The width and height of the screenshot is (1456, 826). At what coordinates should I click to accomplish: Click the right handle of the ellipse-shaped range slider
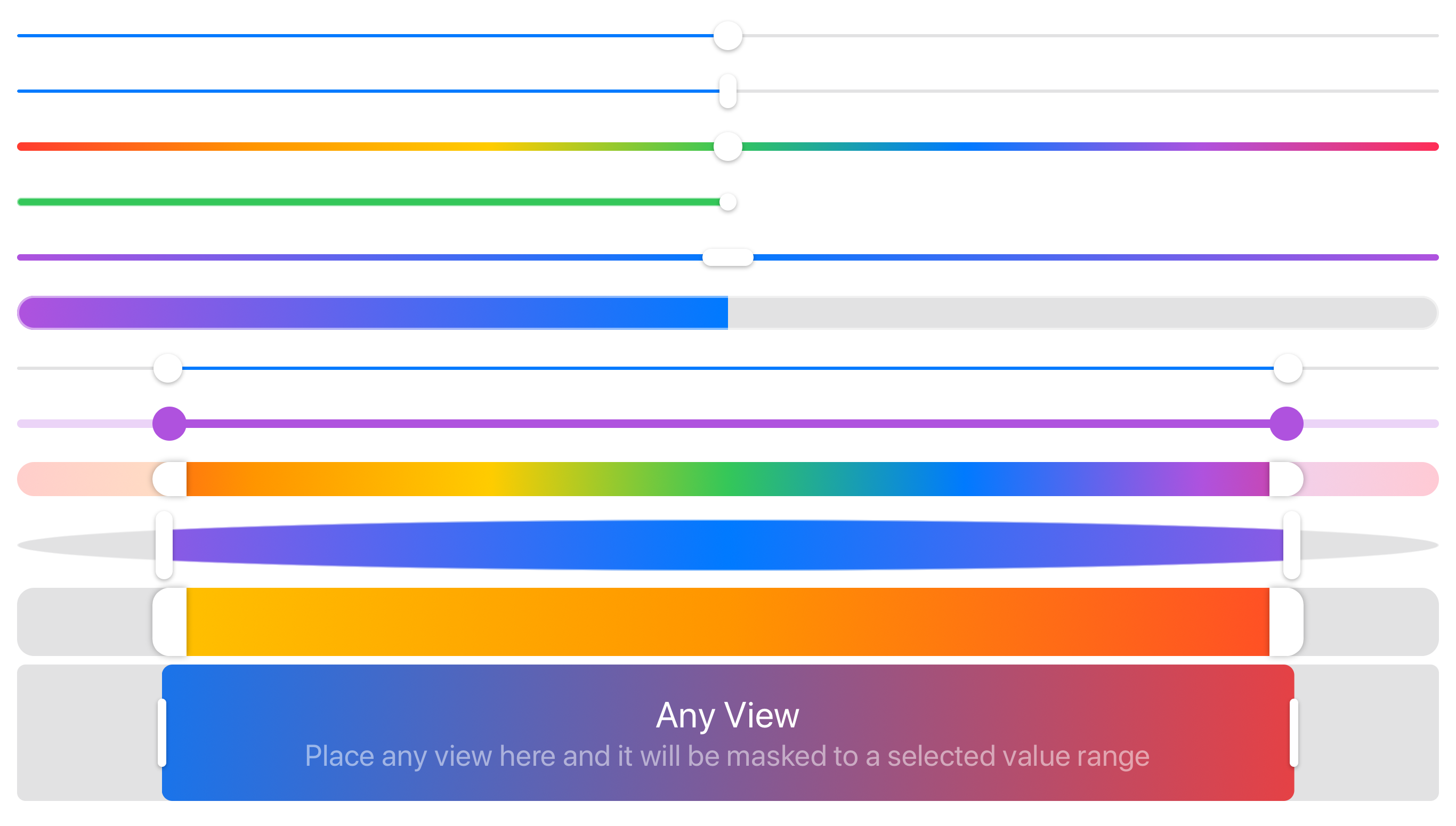point(1292,545)
